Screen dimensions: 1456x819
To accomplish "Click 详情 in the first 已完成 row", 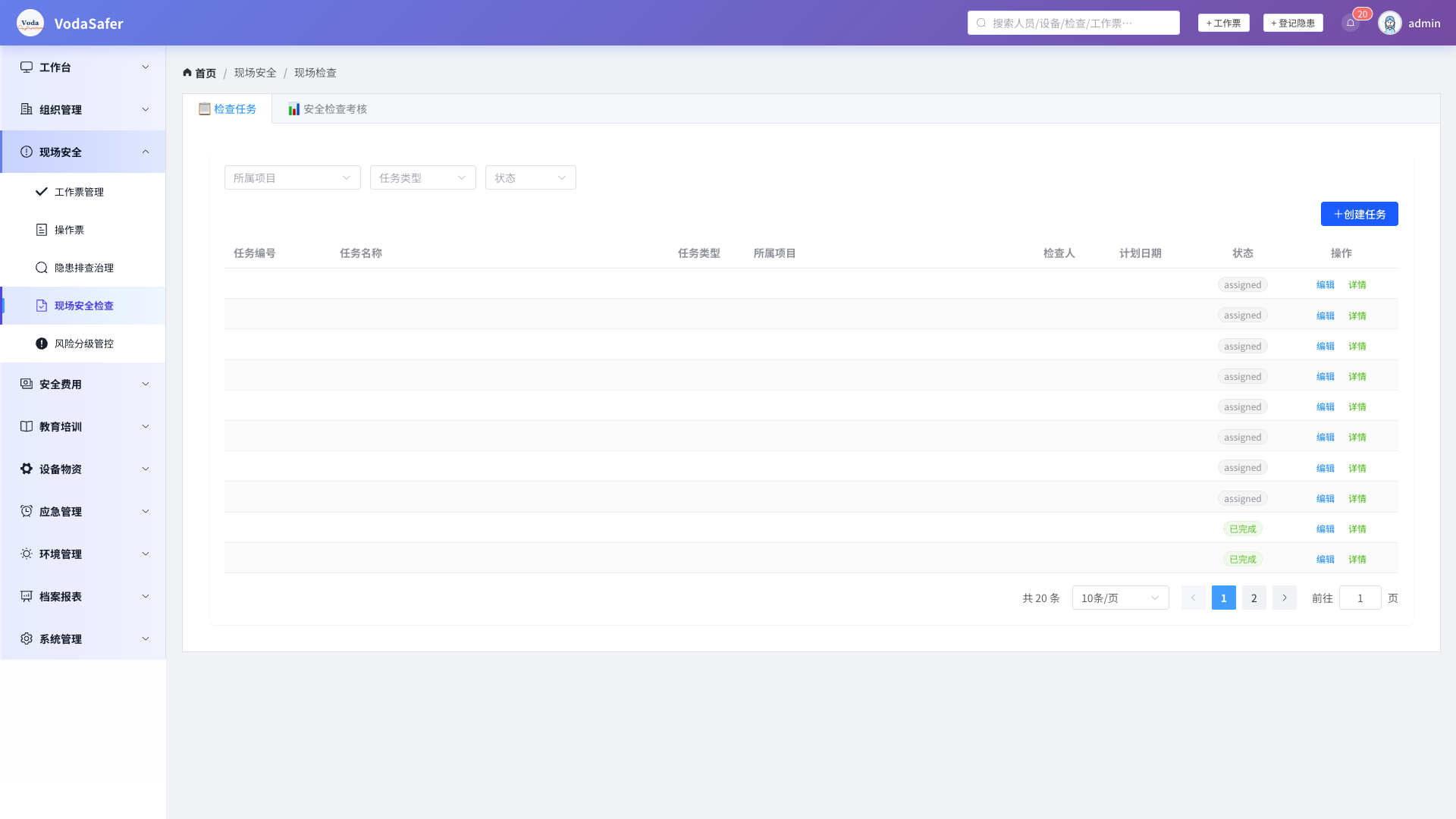I will pos(1357,529).
